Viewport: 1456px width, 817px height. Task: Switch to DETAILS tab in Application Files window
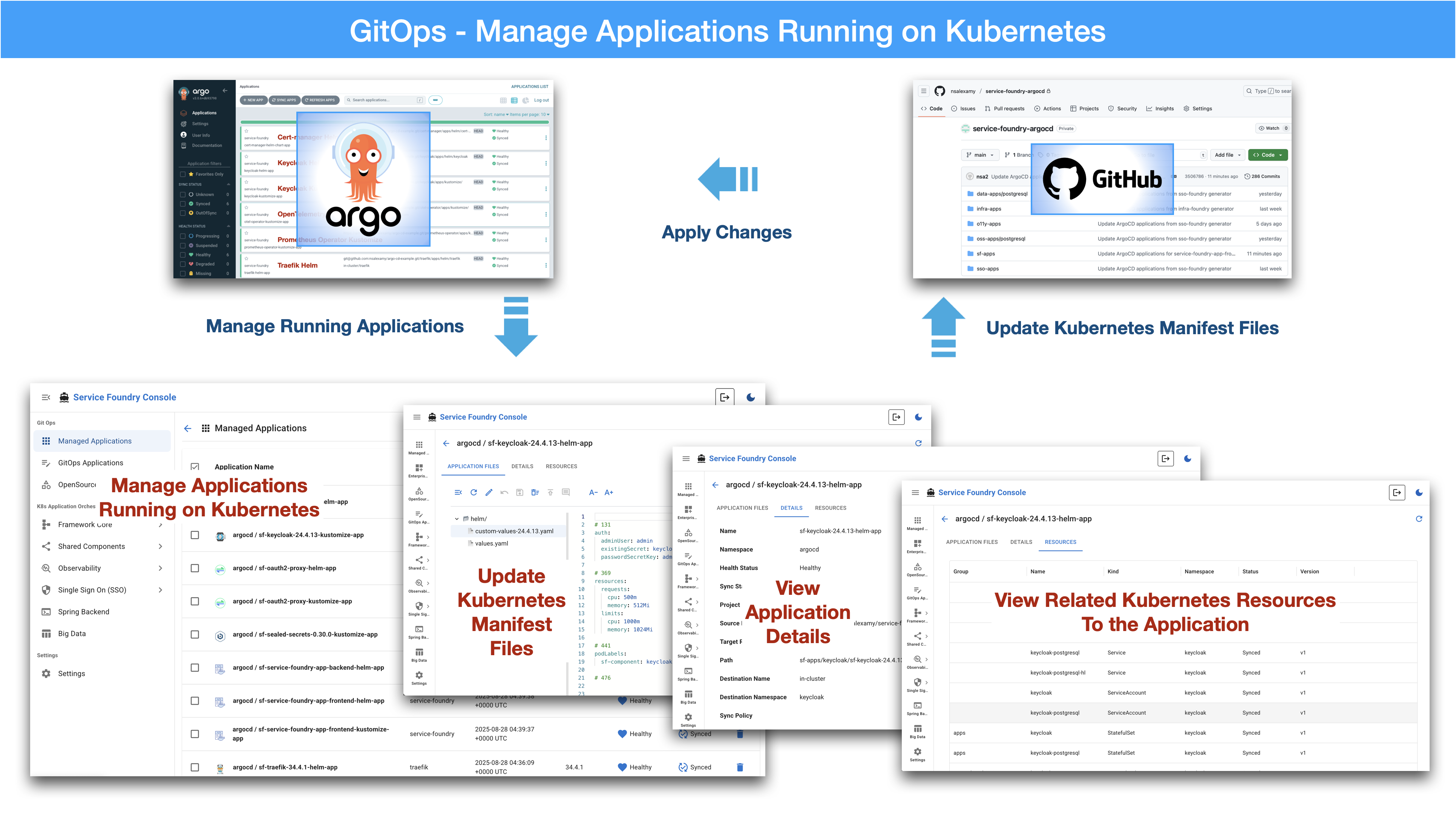(x=522, y=467)
